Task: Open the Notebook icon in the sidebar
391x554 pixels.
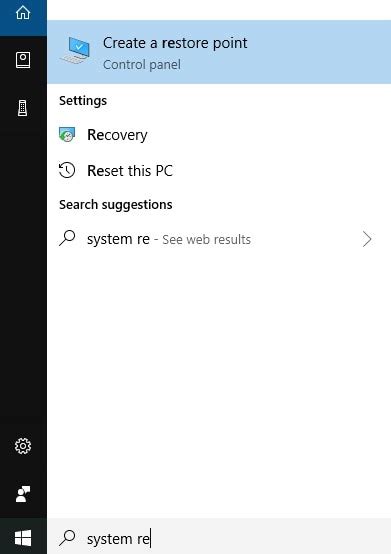Action: tap(23, 60)
